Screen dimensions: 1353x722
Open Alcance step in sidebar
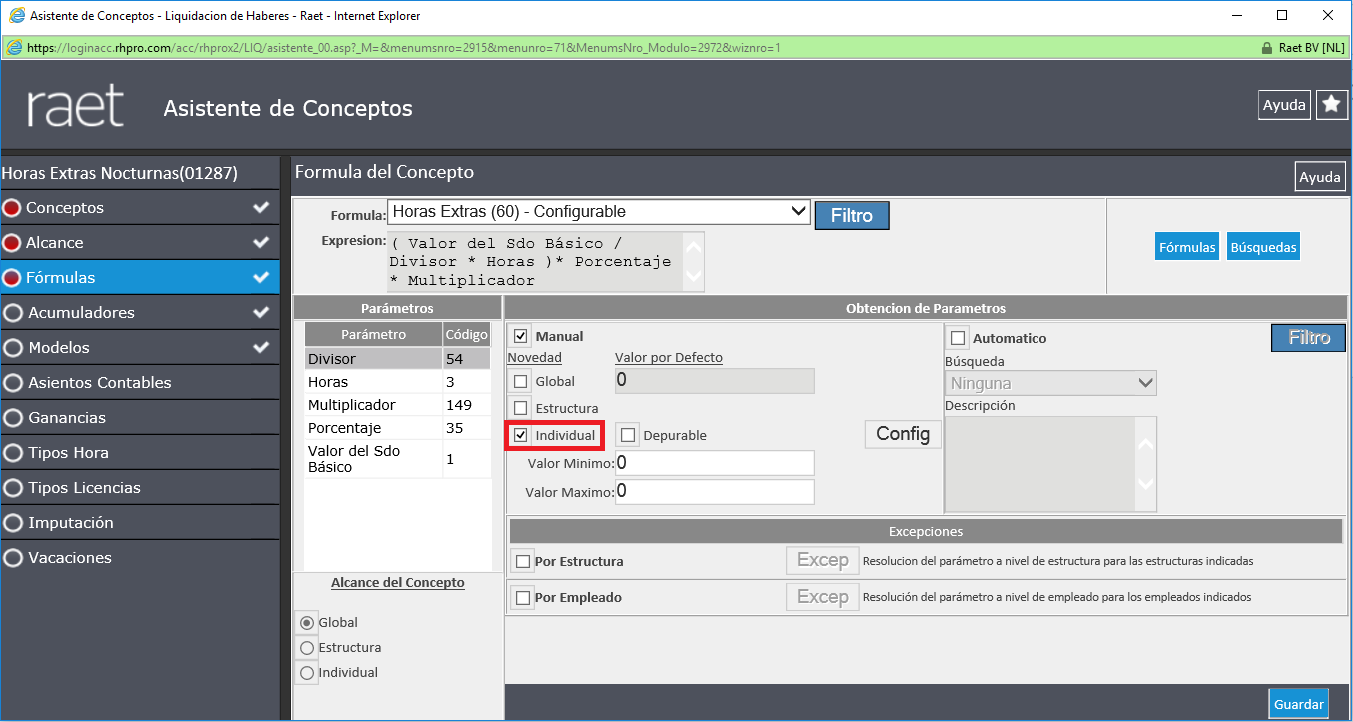coord(140,243)
